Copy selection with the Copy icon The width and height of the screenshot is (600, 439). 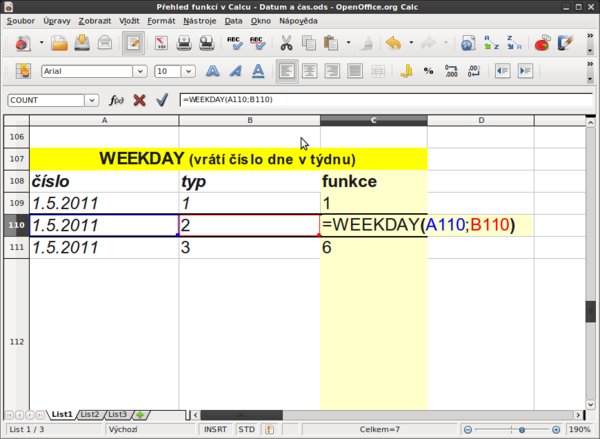(x=308, y=43)
